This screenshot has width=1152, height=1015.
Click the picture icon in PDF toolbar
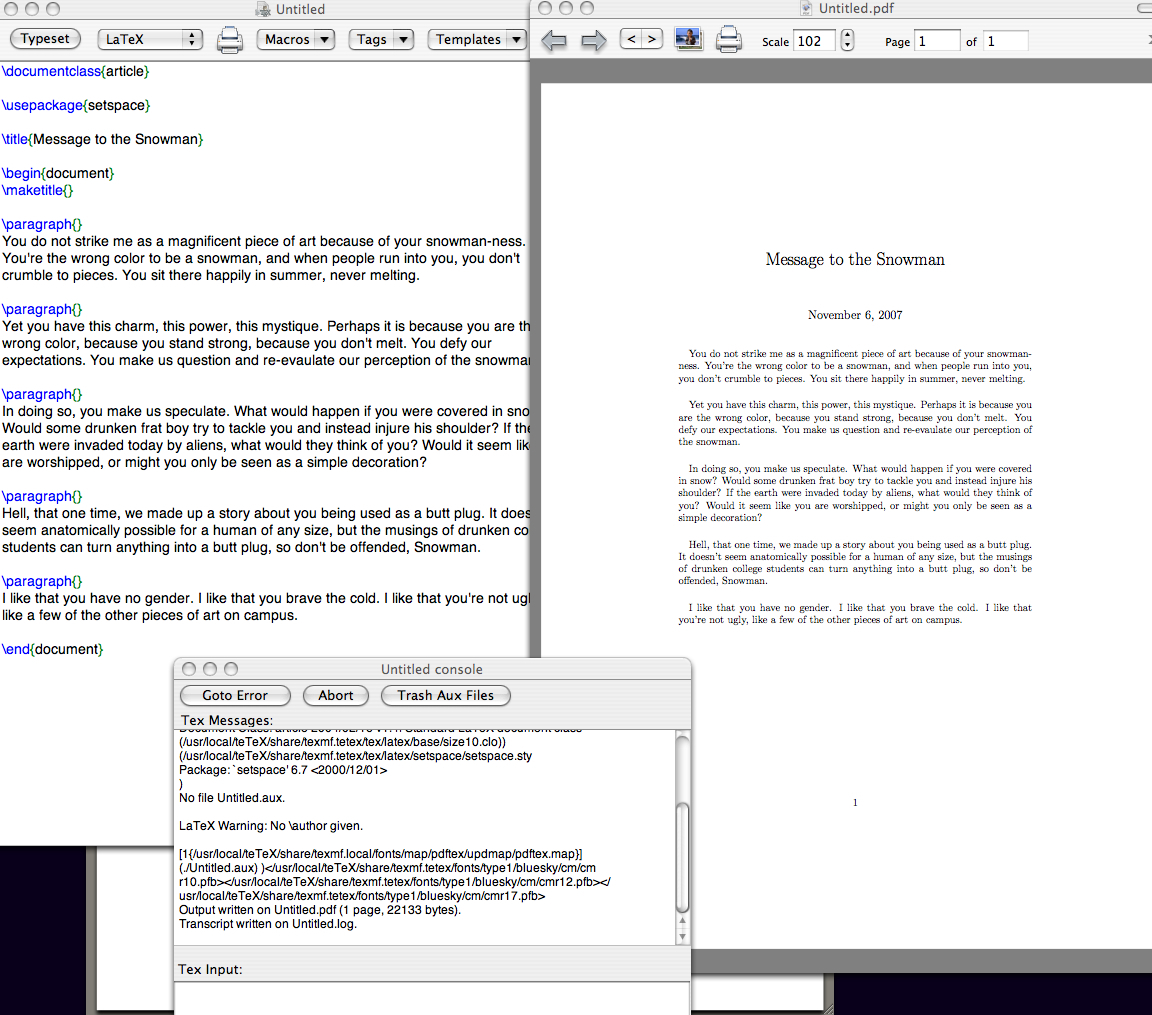(x=689, y=40)
